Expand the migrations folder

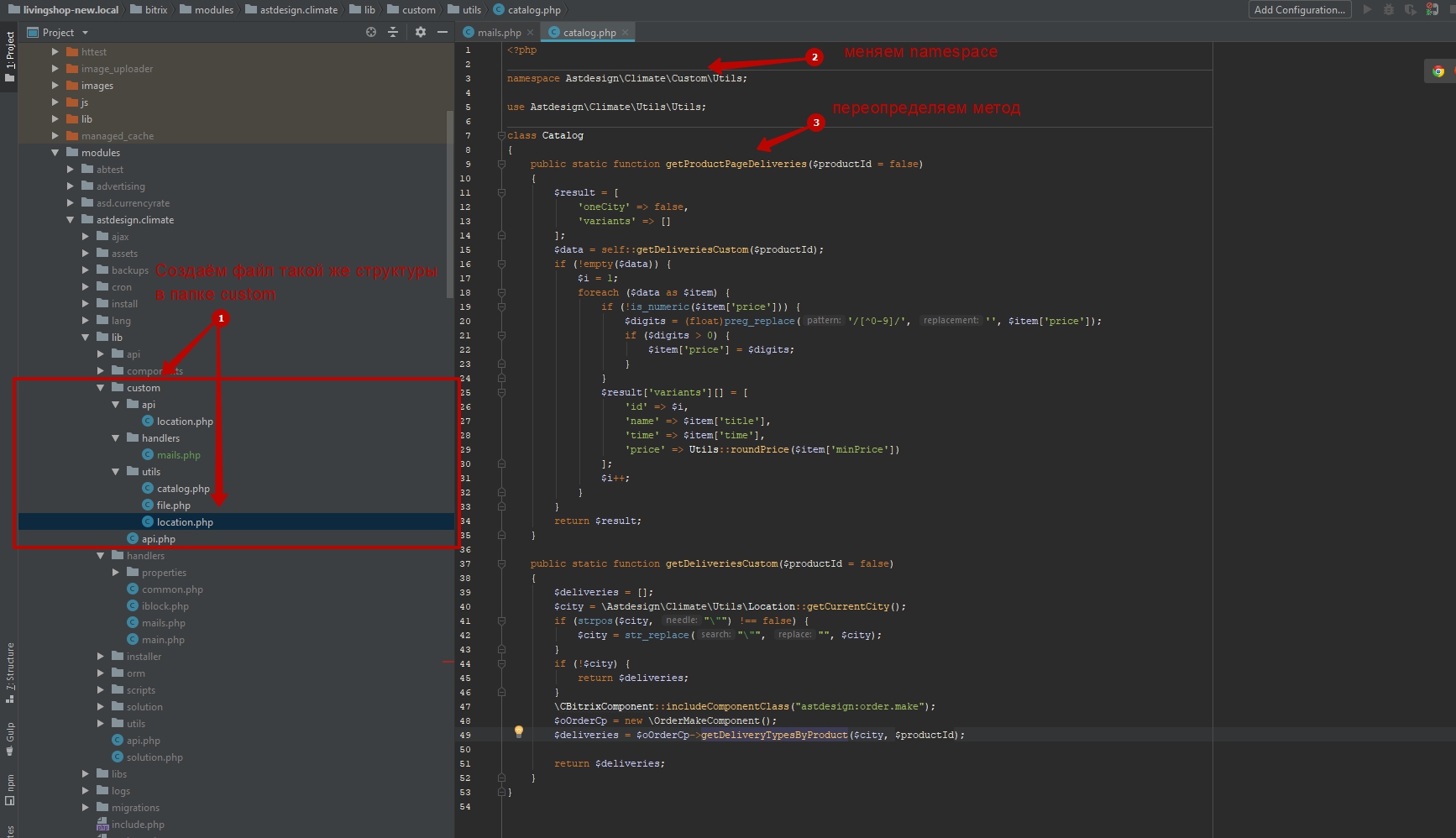point(86,808)
